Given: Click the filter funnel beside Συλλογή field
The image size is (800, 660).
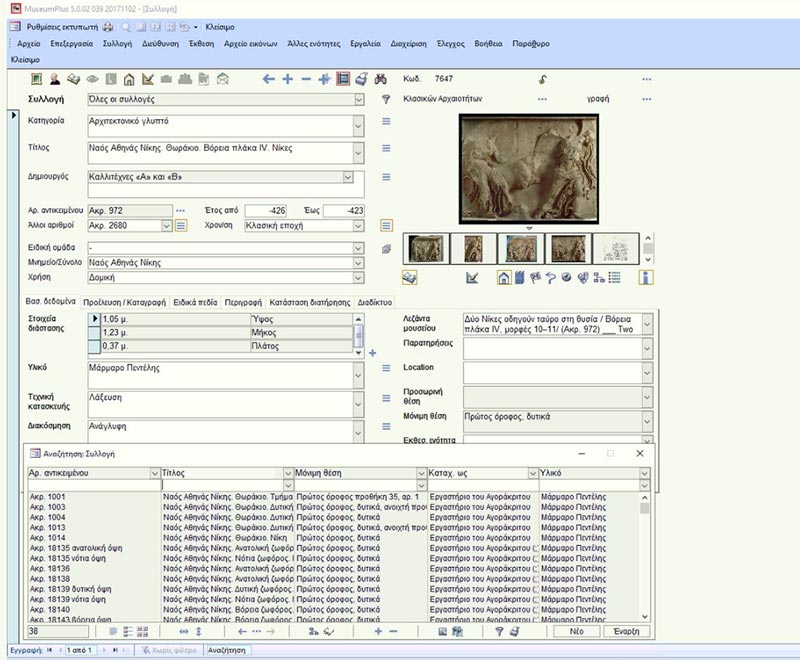Looking at the screenshot, I should pyautogui.click(x=386, y=100).
